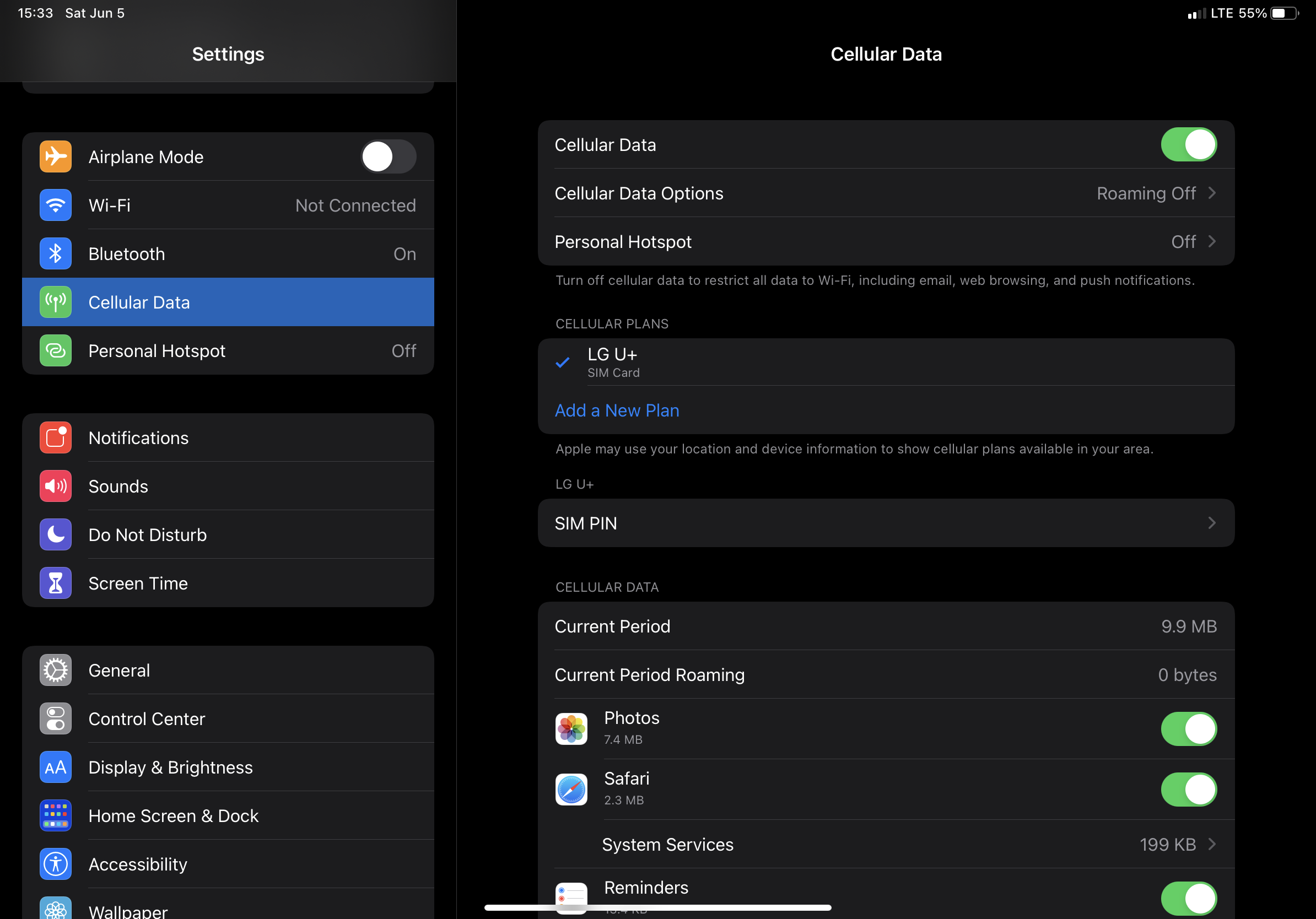
Task: Toggle Airplane Mode switch
Action: coord(387,157)
